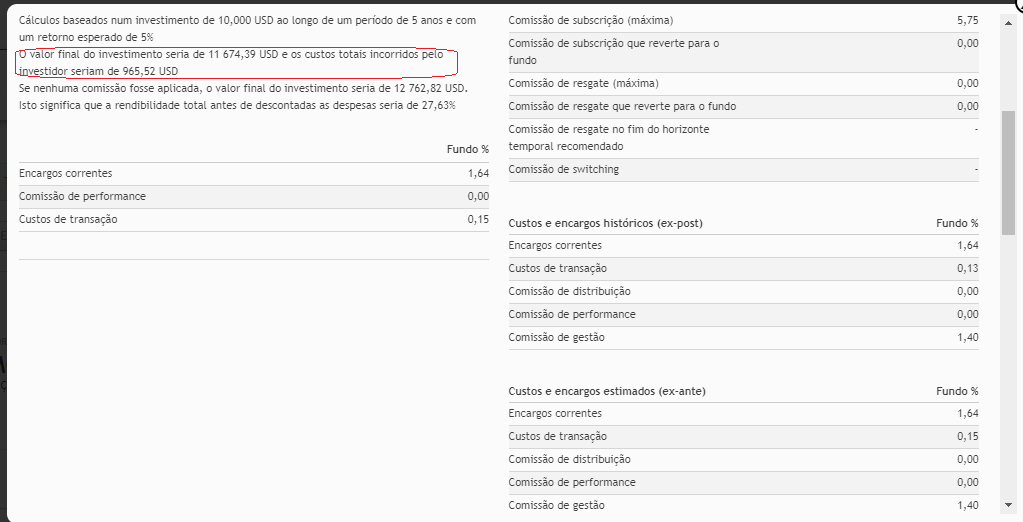Click the 0,13 transaction cost value
The height and width of the screenshot is (522, 1023).
967,268
